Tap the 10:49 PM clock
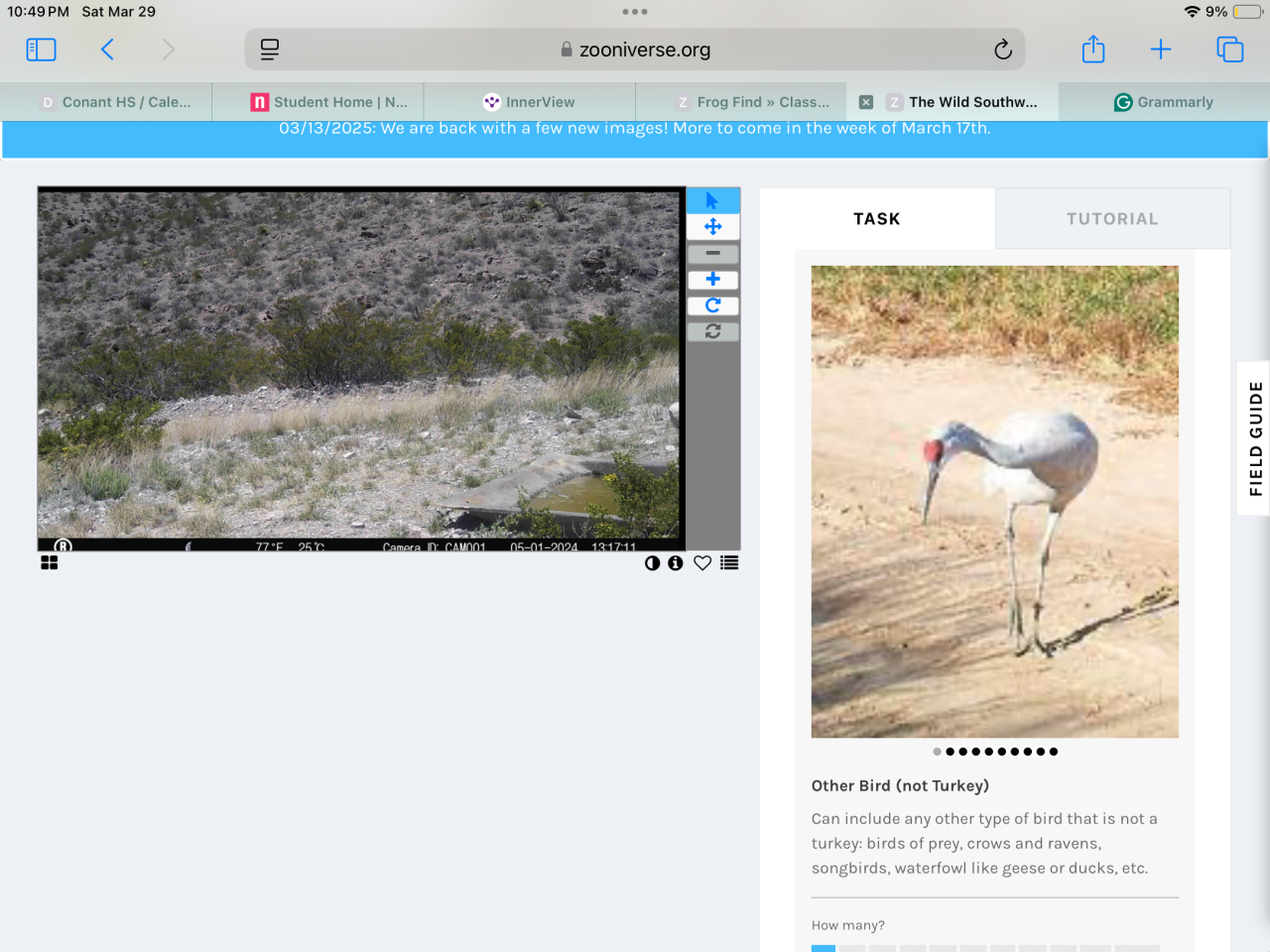Screen dimensions: 1270x952 (38, 12)
